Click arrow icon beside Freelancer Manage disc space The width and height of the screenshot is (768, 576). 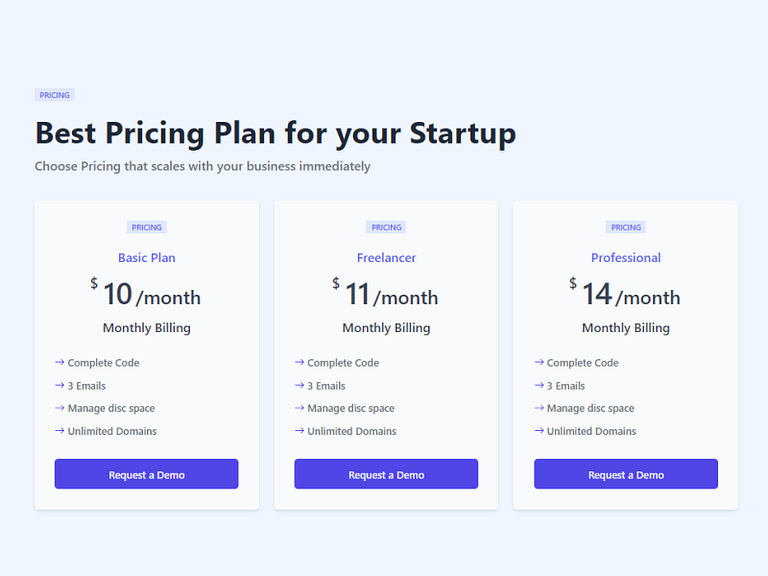[300, 408]
